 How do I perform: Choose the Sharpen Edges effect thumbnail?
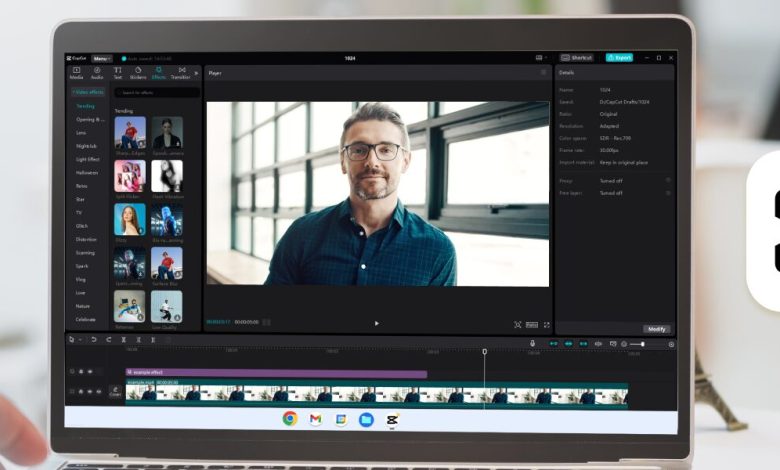(x=130, y=133)
